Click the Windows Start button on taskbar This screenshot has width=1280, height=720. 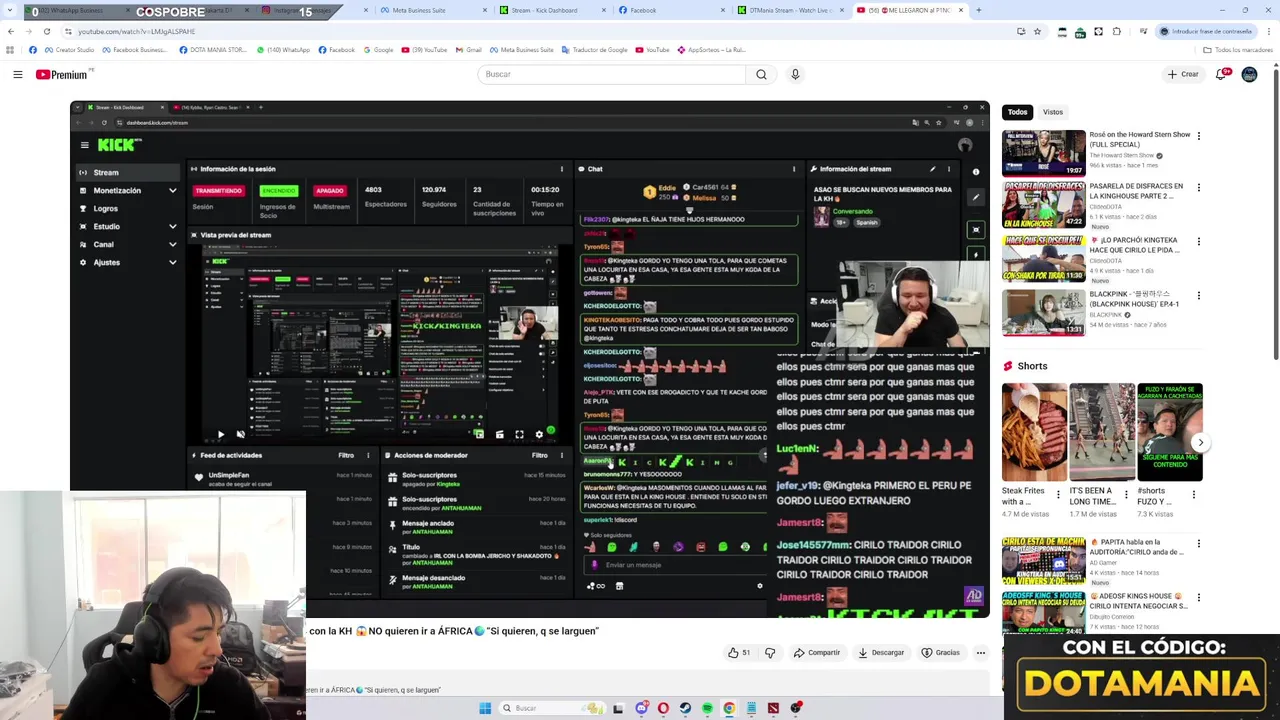click(485, 708)
